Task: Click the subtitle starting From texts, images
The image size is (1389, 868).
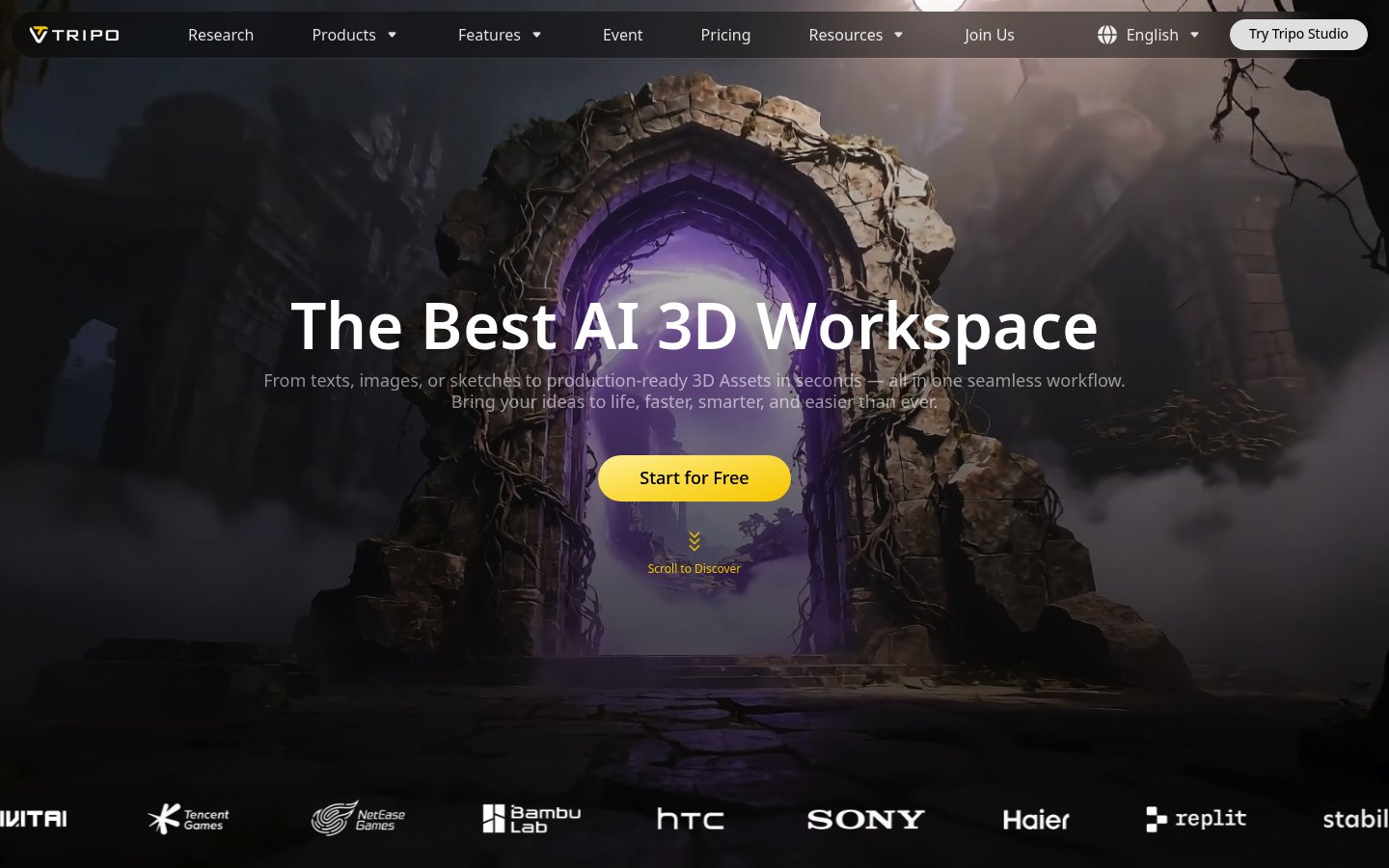Action: (x=694, y=380)
